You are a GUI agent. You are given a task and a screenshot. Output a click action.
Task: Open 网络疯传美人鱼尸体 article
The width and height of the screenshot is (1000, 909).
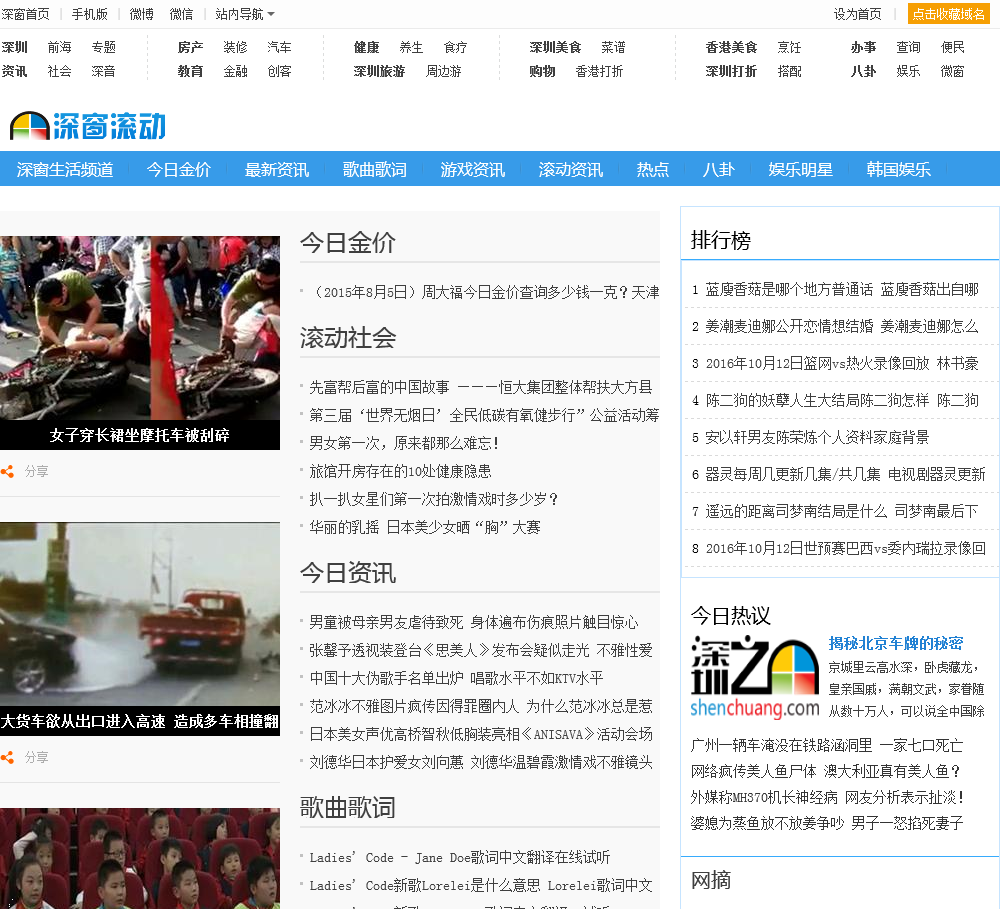point(825,771)
